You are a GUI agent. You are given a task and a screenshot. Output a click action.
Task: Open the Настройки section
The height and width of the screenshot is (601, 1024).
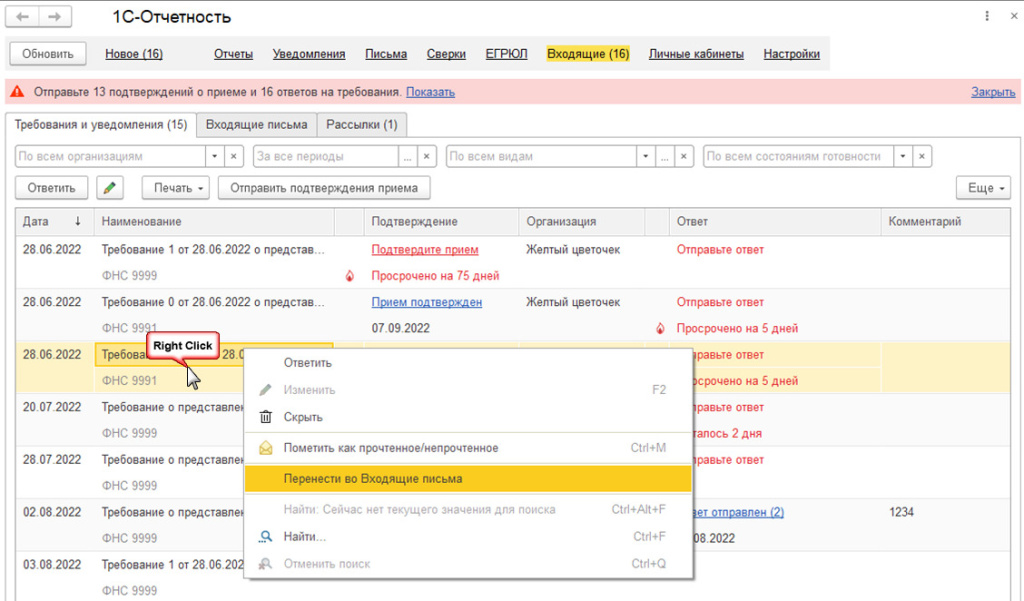click(x=792, y=54)
